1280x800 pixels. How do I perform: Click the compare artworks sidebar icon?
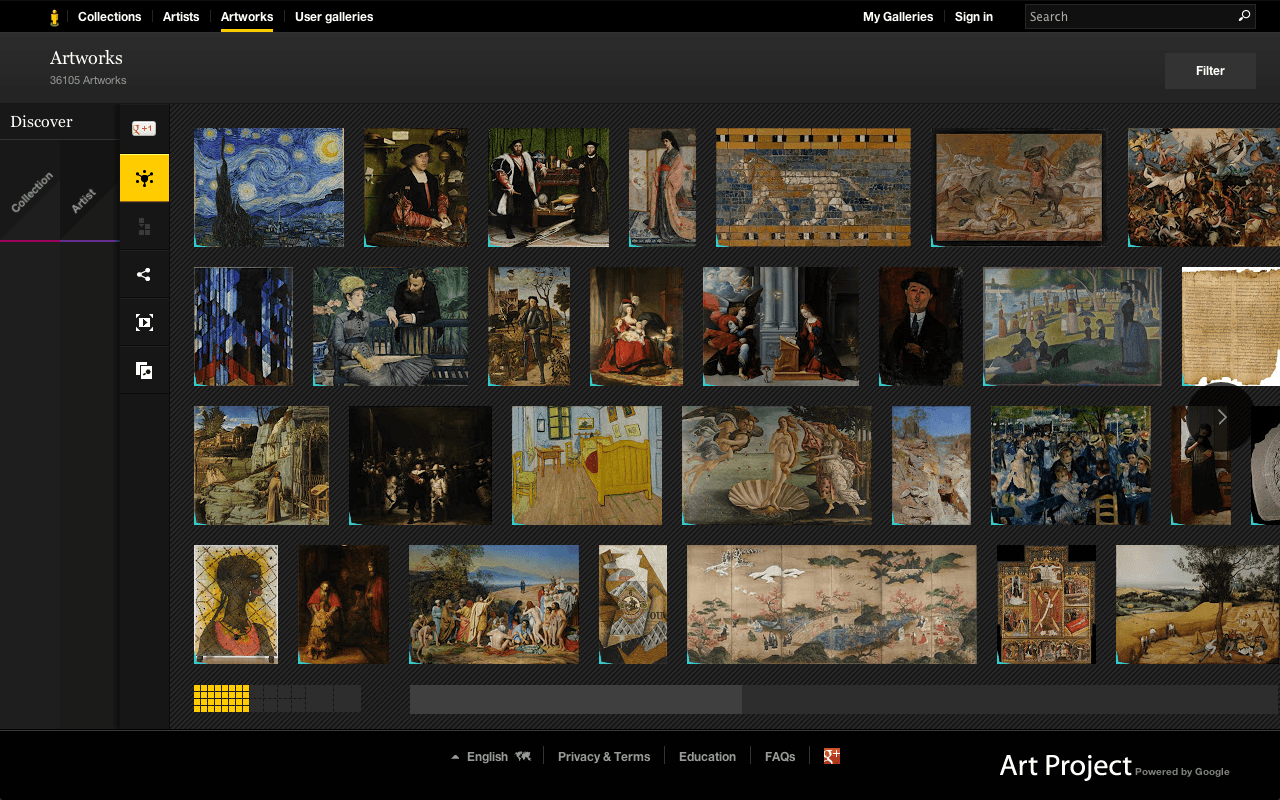(x=144, y=371)
